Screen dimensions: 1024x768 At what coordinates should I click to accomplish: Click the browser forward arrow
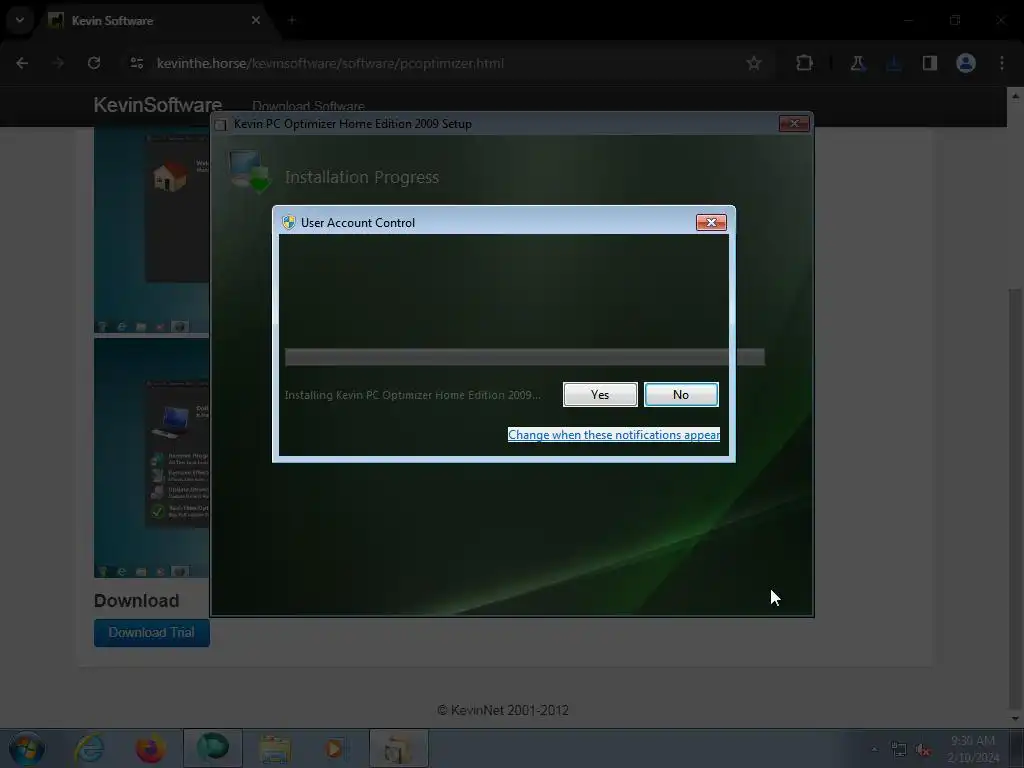58,63
